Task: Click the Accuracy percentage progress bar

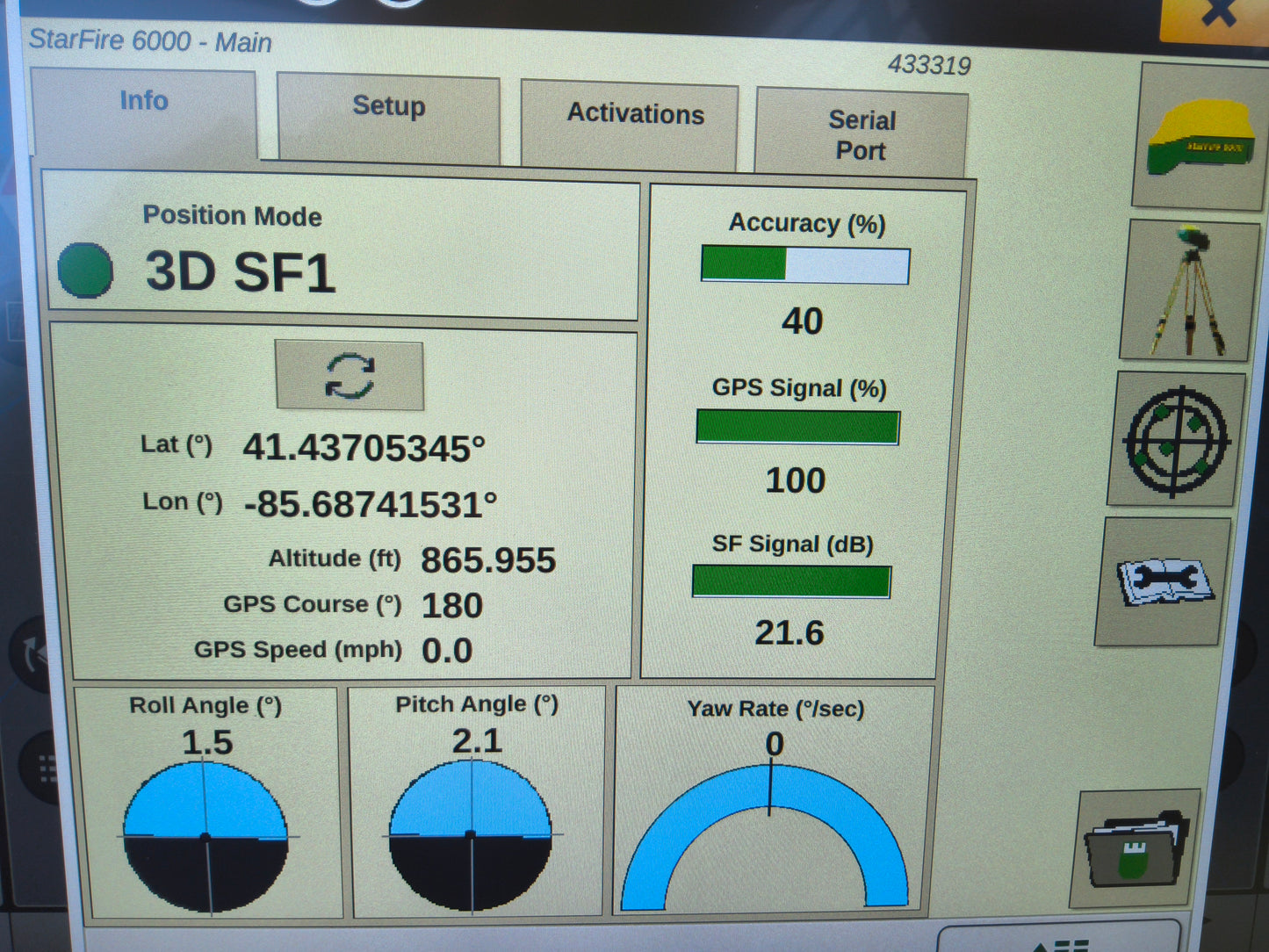Action: (x=805, y=263)
